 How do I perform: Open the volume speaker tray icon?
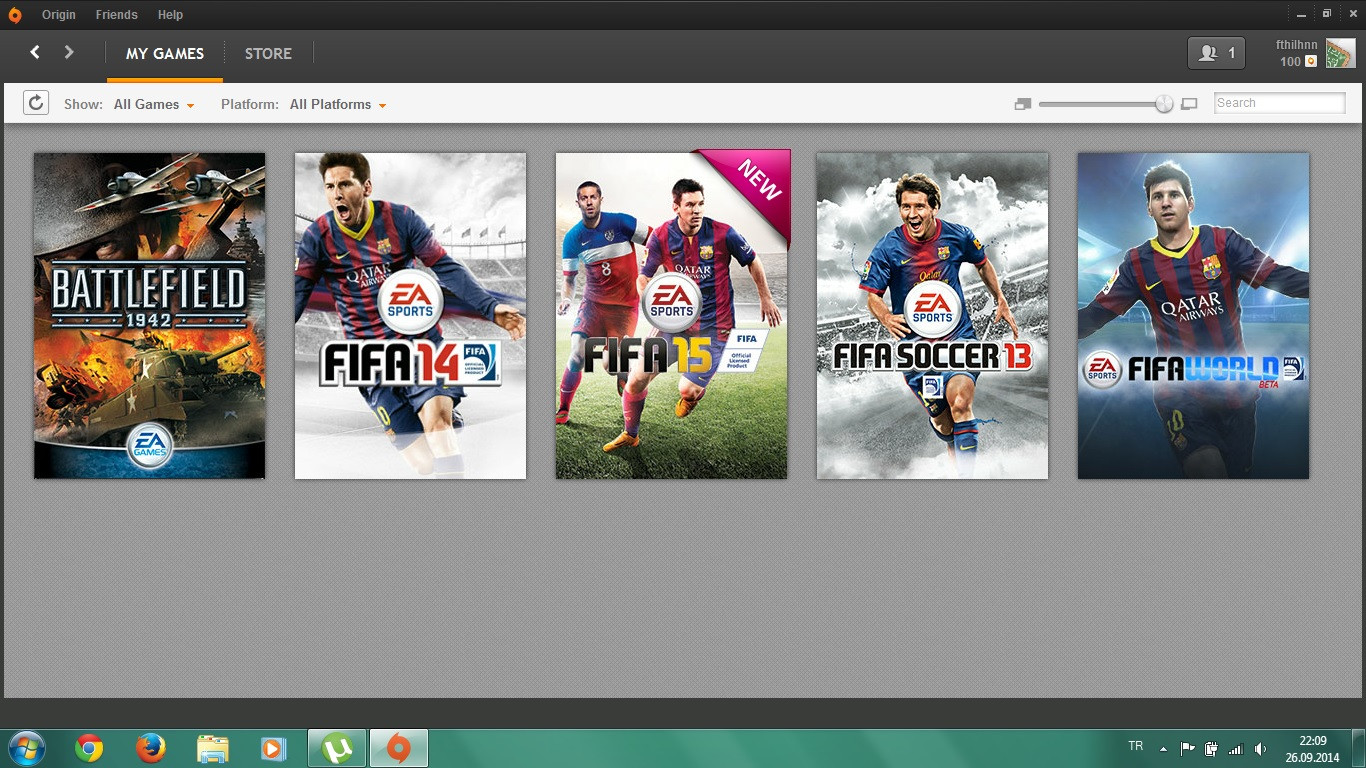1260,748
